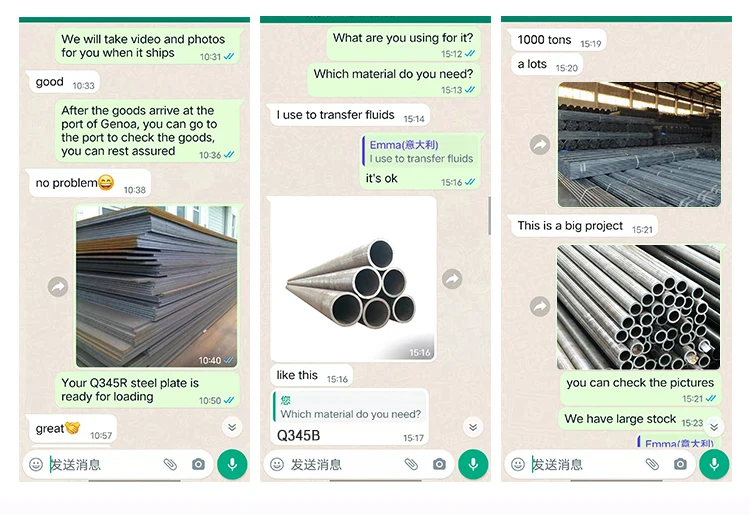The width and height of the screenshot is (750, 515).
Task: Jump to latest messages in right chat
Action: [x=714, y=427]
